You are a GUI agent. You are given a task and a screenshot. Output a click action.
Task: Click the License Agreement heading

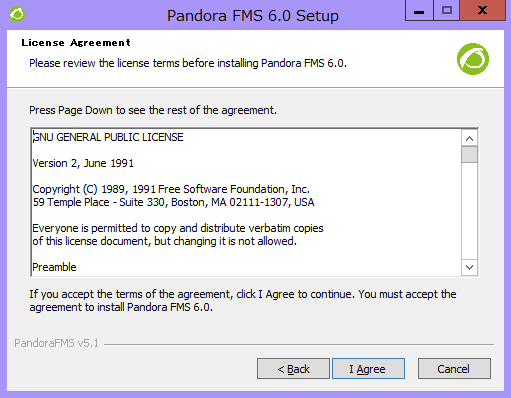(76, 43)
